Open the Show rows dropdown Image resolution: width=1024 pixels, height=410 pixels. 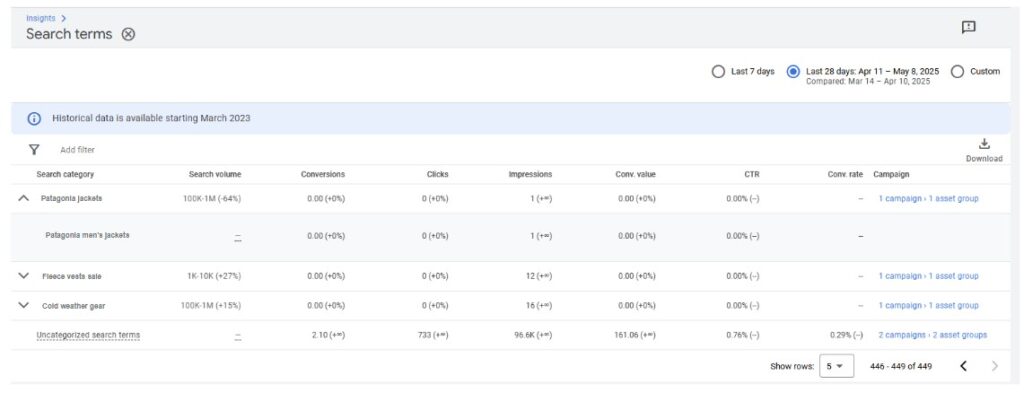[837, 366]
